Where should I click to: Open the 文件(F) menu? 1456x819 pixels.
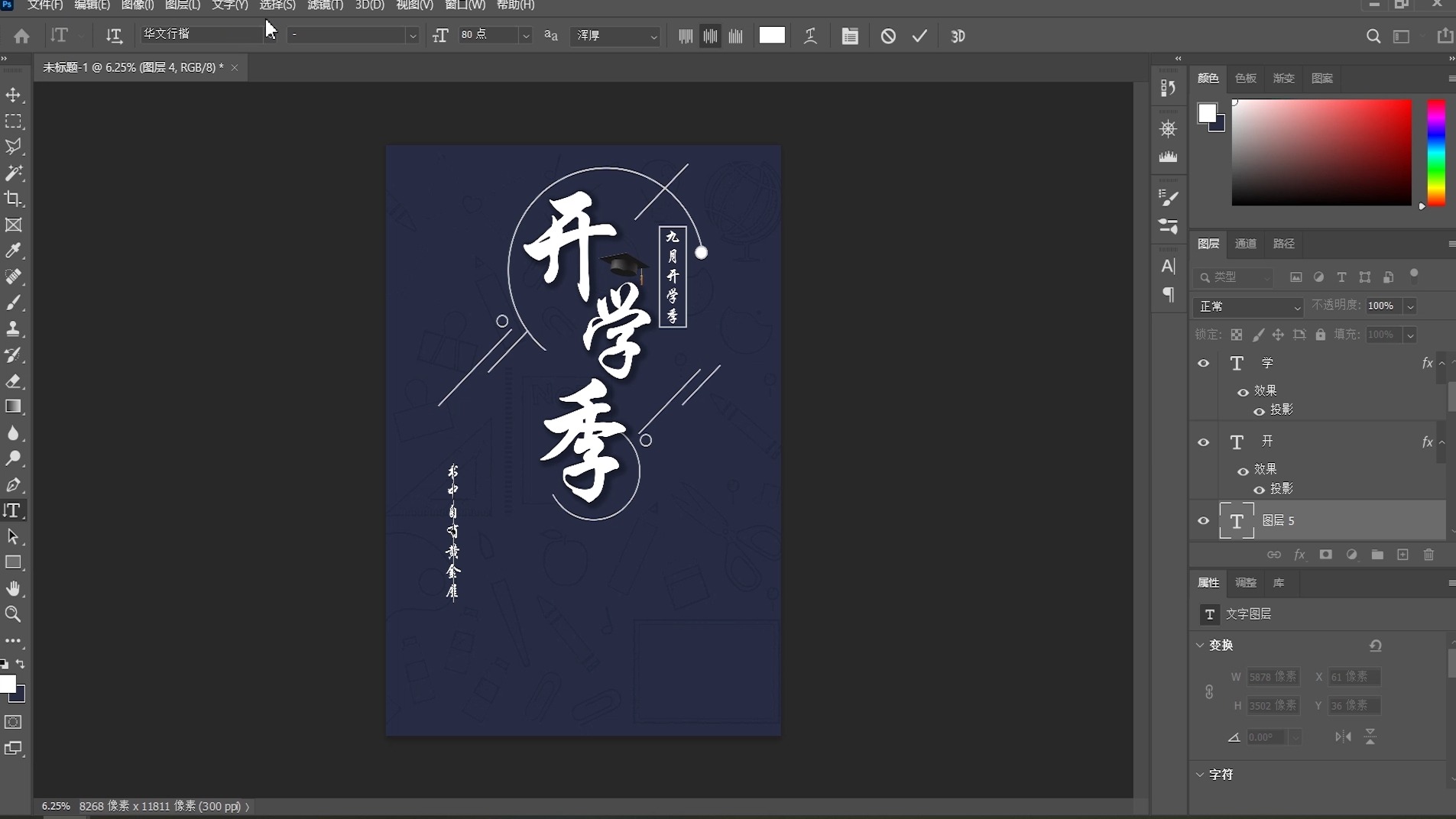45,5
